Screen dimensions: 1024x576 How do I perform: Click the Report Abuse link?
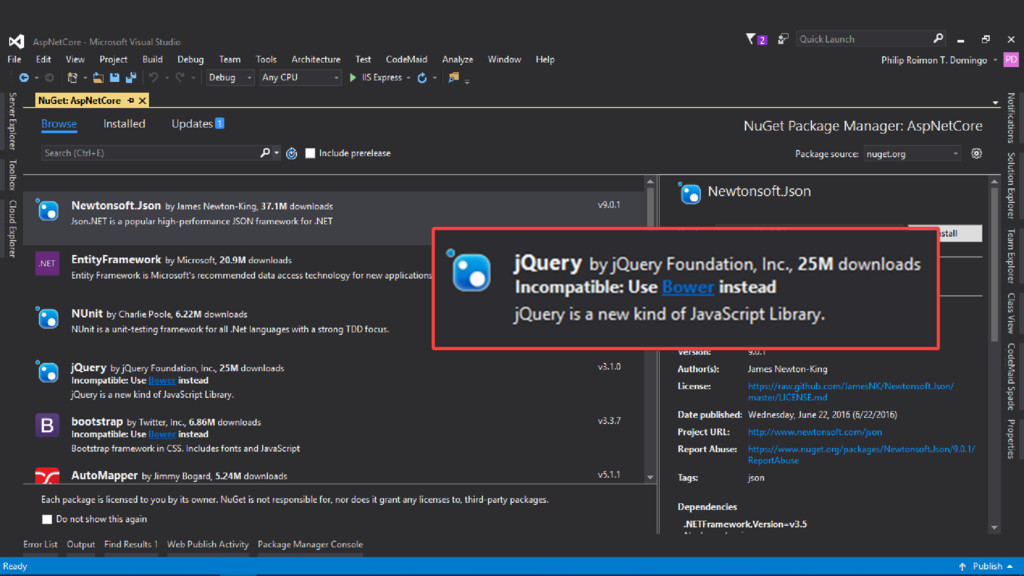861,455
